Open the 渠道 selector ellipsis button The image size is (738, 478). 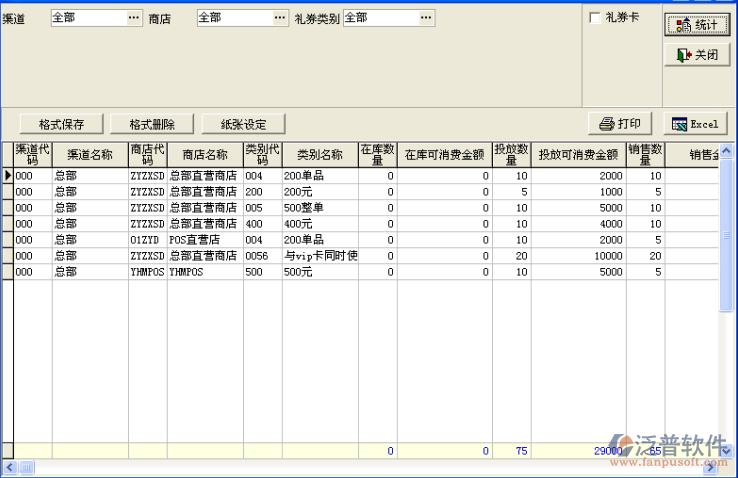point(135,18)
